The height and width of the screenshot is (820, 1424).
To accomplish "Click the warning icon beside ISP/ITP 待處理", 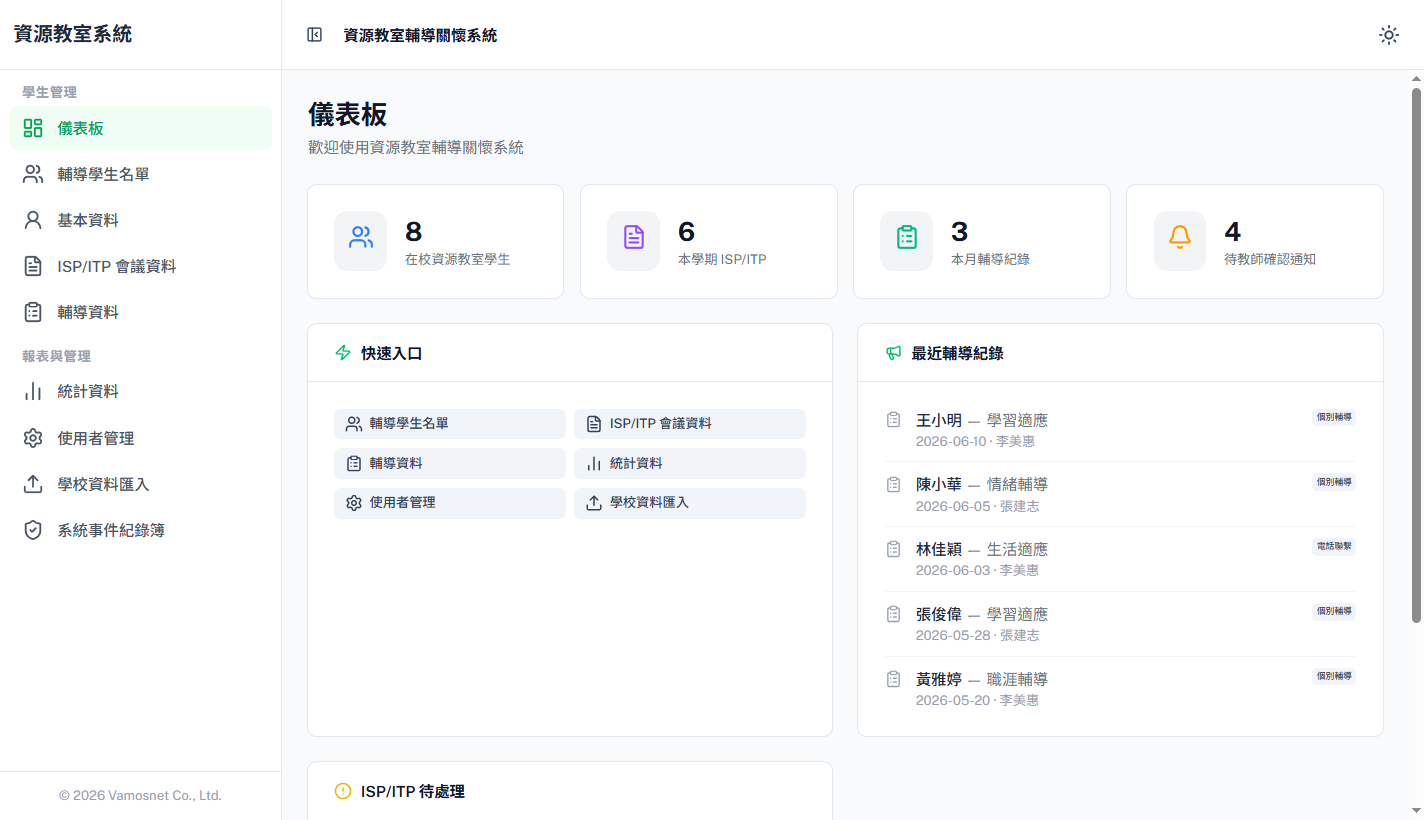I will (x=343, y=791).
